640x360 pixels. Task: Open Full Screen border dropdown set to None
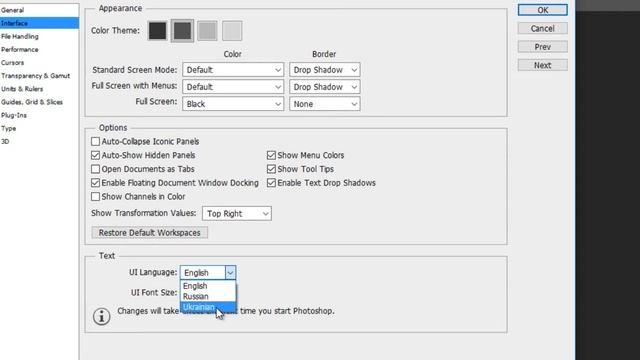click(x=324, y=104)
